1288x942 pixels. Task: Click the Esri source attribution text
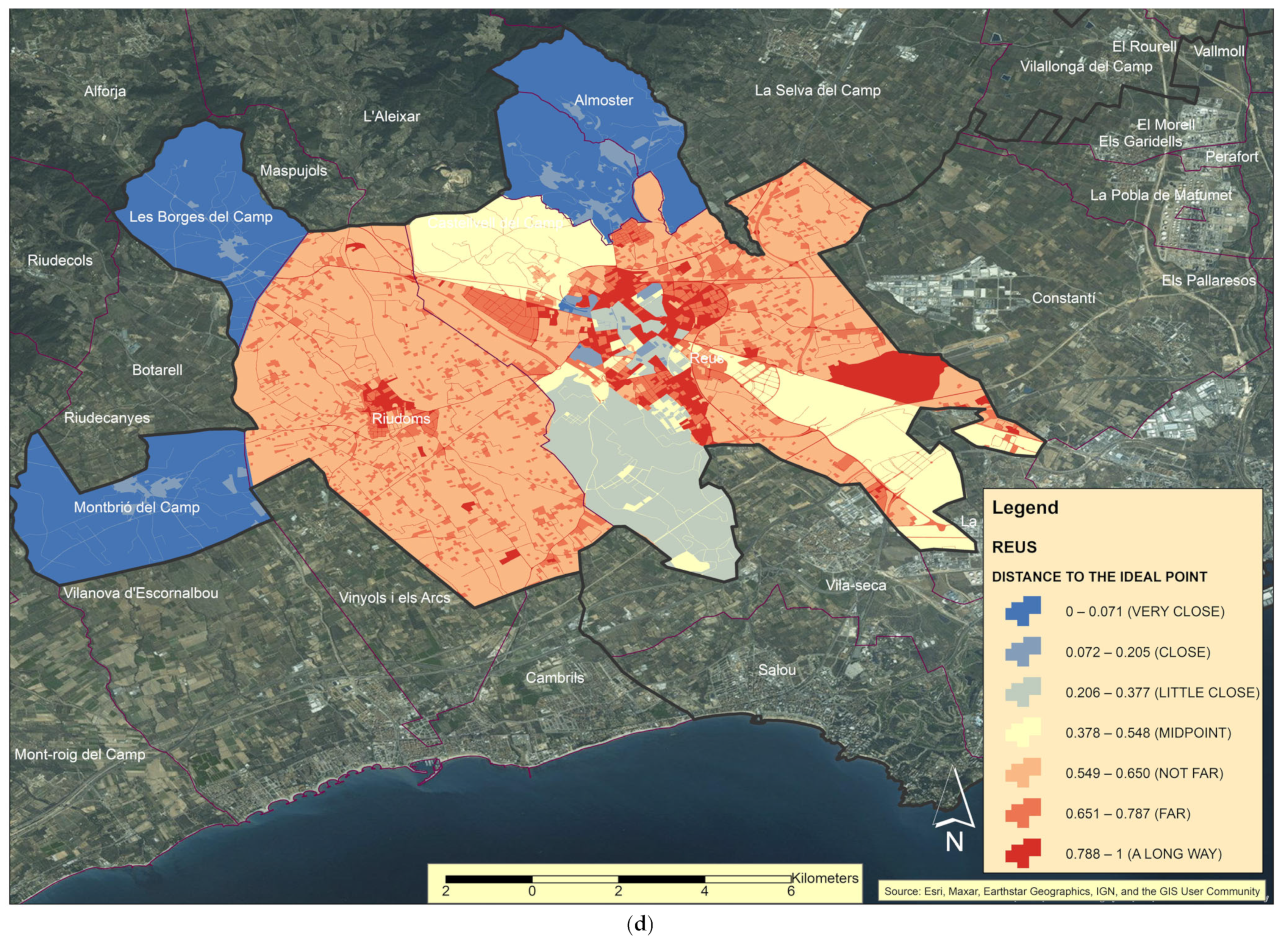coord(1072,891)
